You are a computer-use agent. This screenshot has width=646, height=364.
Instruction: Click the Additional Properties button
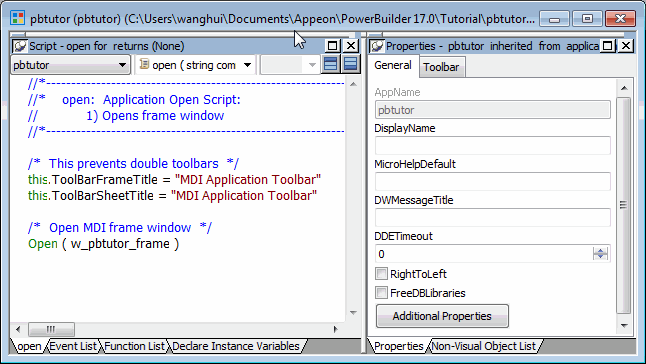[442, 316]
